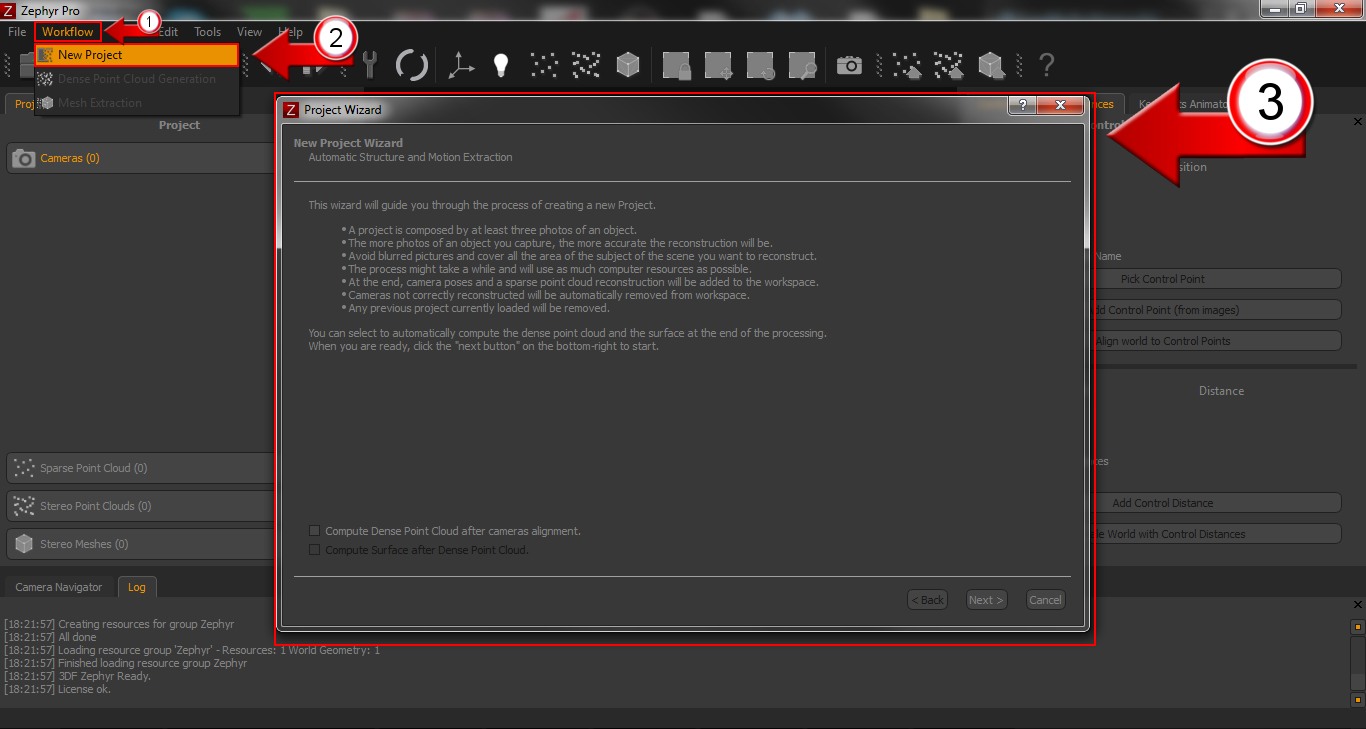Click the selection box with magnifier icon
Screen dimensions: 1366x729
point(802,66)
